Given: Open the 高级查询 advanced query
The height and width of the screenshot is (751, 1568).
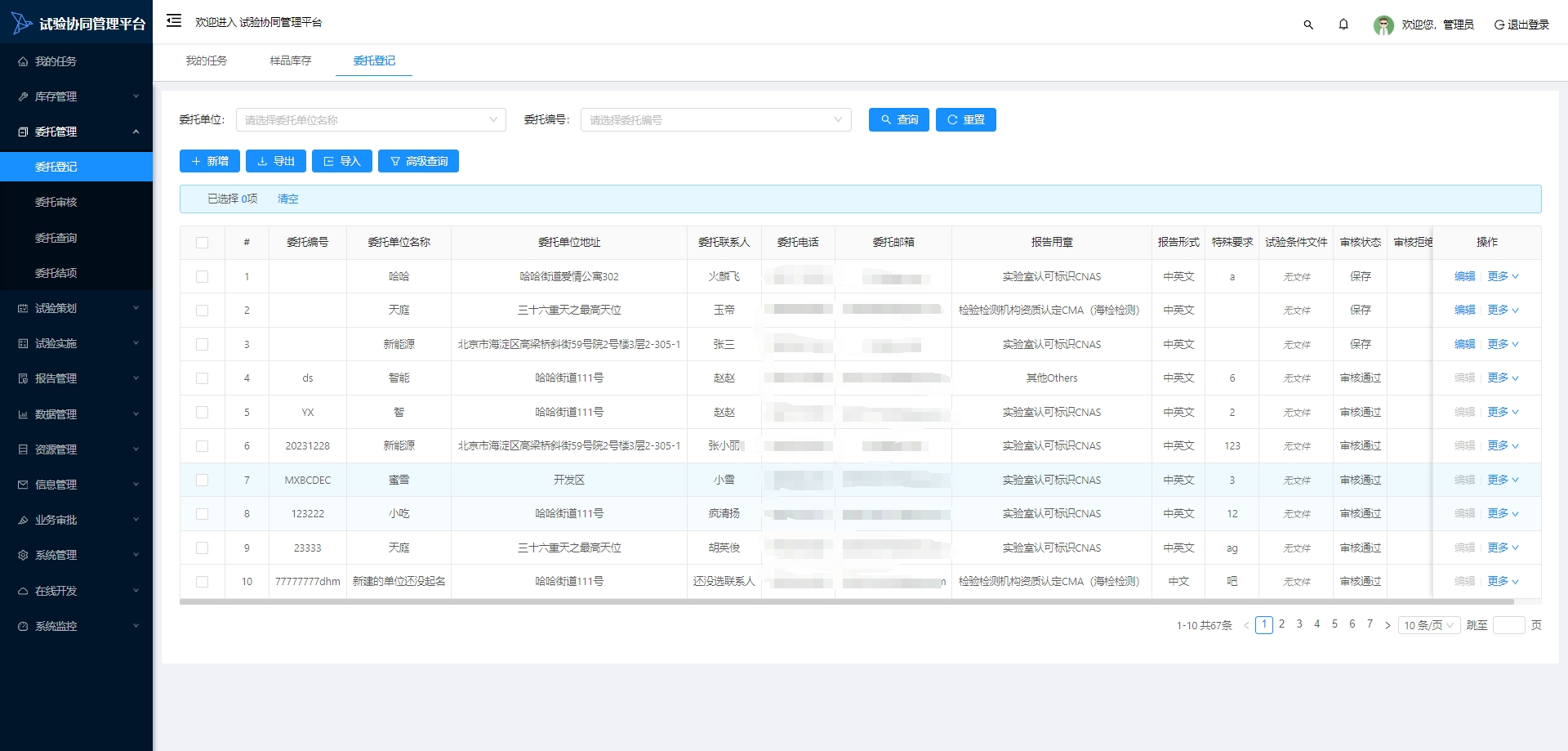Looking at the screenshot, I should click(418, 161).
